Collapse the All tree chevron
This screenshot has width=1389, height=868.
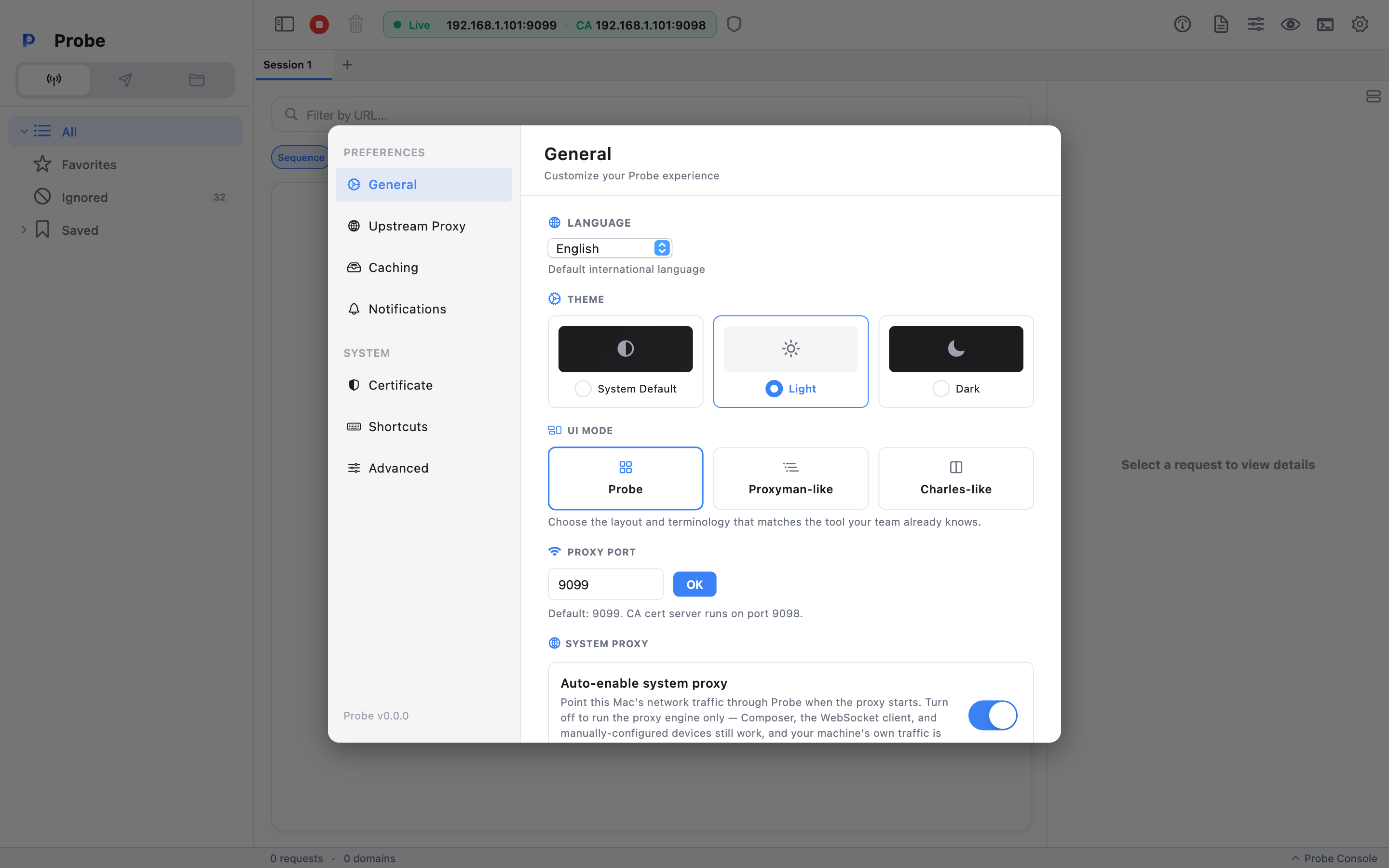[24, 132]
